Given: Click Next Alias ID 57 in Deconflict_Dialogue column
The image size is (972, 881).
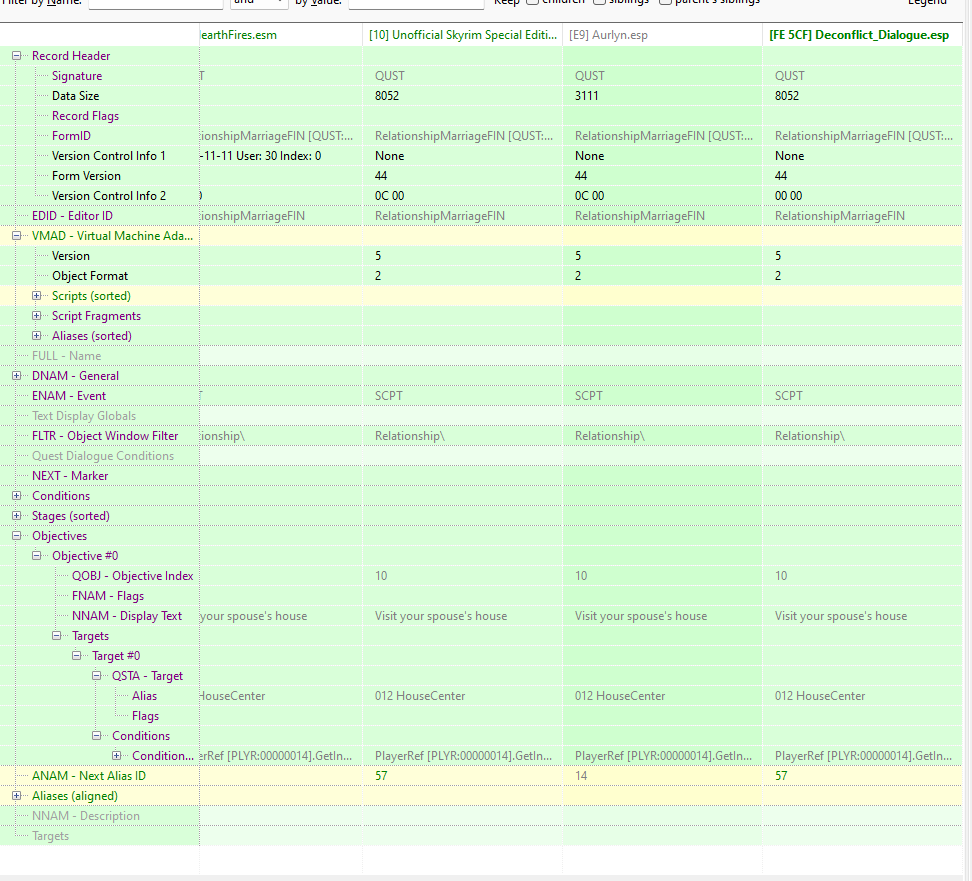Looking at the screenshot, I should [x=781, y=776].
